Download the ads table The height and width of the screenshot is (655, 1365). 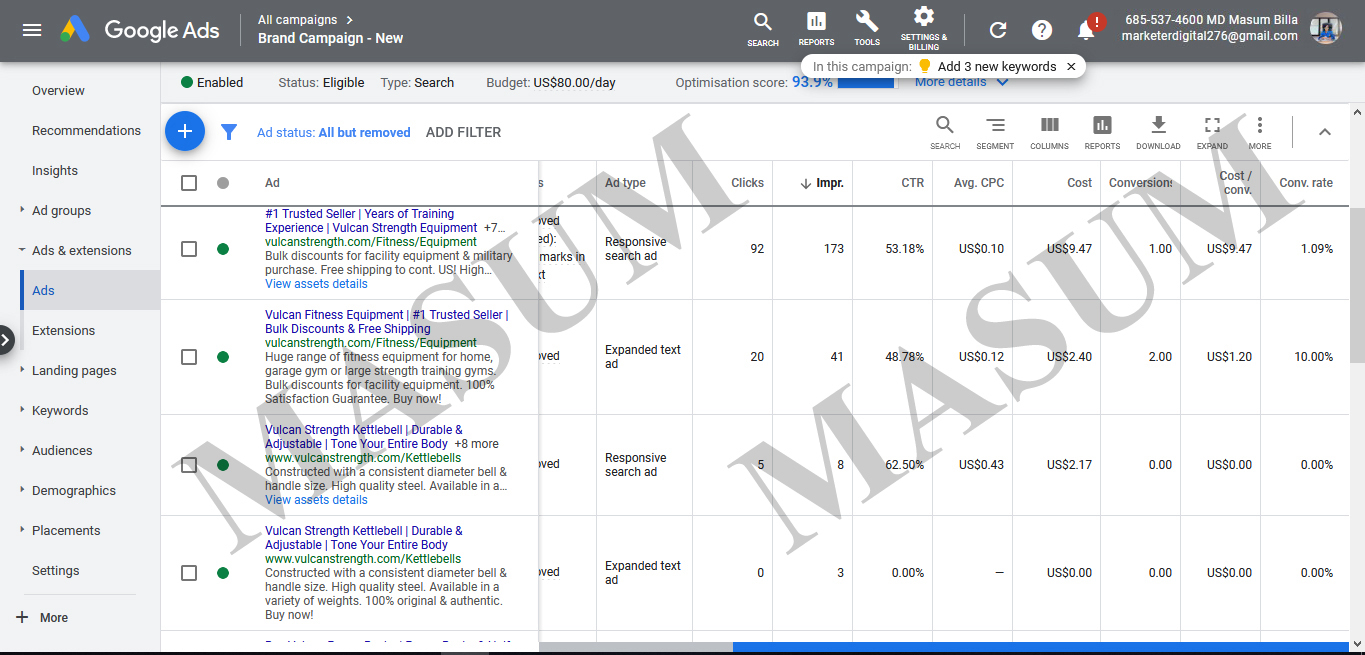[1158, 132]
